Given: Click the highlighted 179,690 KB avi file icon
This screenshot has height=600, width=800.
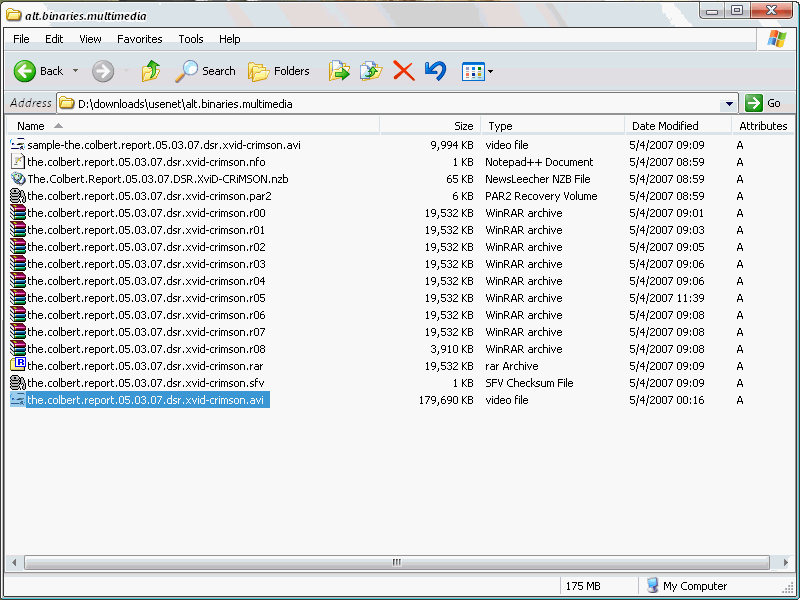Looking at the screenshot, I should coord(18,400).
